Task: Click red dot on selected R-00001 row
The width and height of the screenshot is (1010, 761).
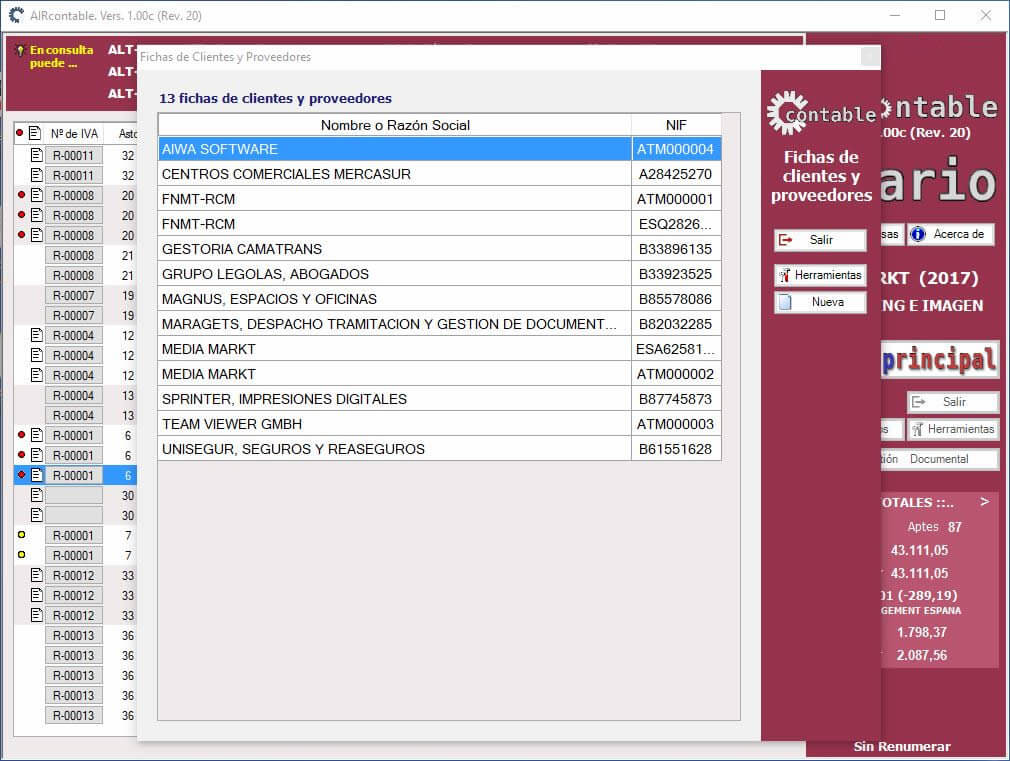Action: click(21, 475)
